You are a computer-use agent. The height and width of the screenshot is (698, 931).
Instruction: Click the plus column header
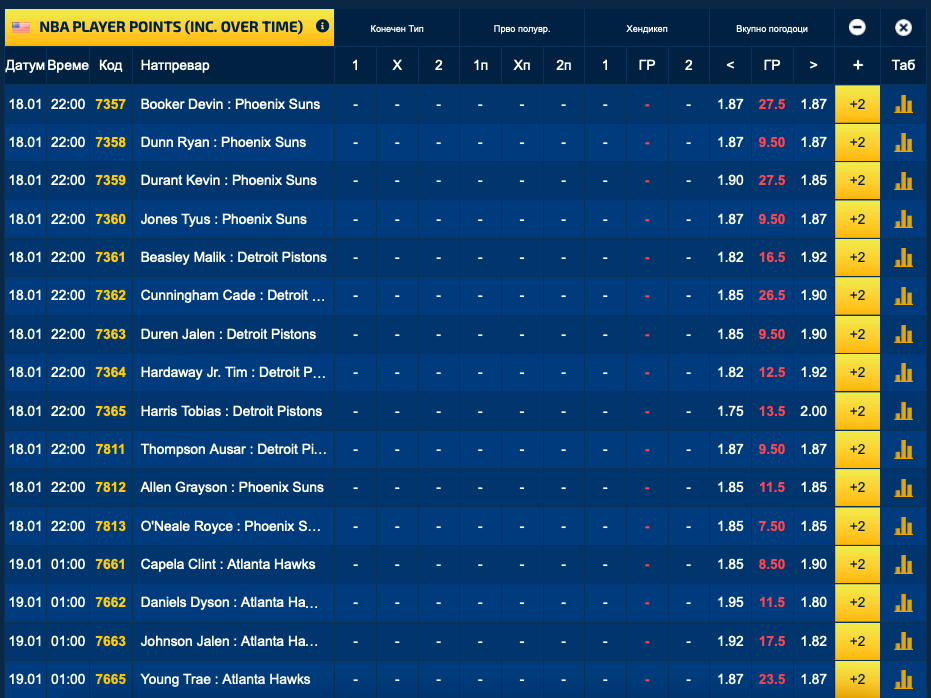point(857,65)
